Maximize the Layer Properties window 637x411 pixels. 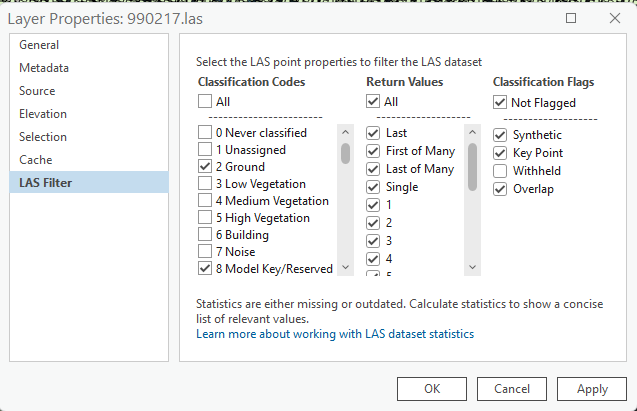(x=571, y=18)
